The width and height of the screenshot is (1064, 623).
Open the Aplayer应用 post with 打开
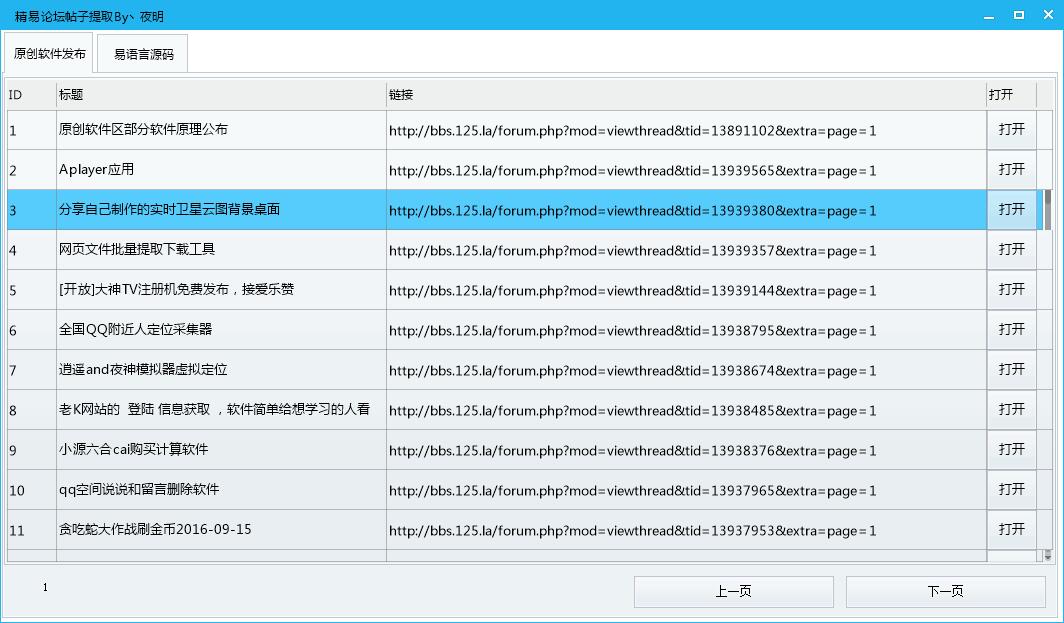tap(1011, 170)
